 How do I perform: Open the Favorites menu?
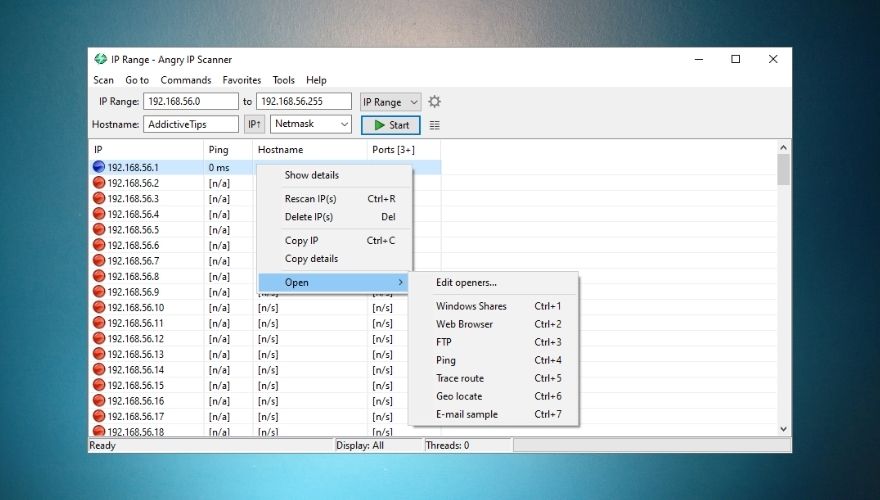coord(241,80)
